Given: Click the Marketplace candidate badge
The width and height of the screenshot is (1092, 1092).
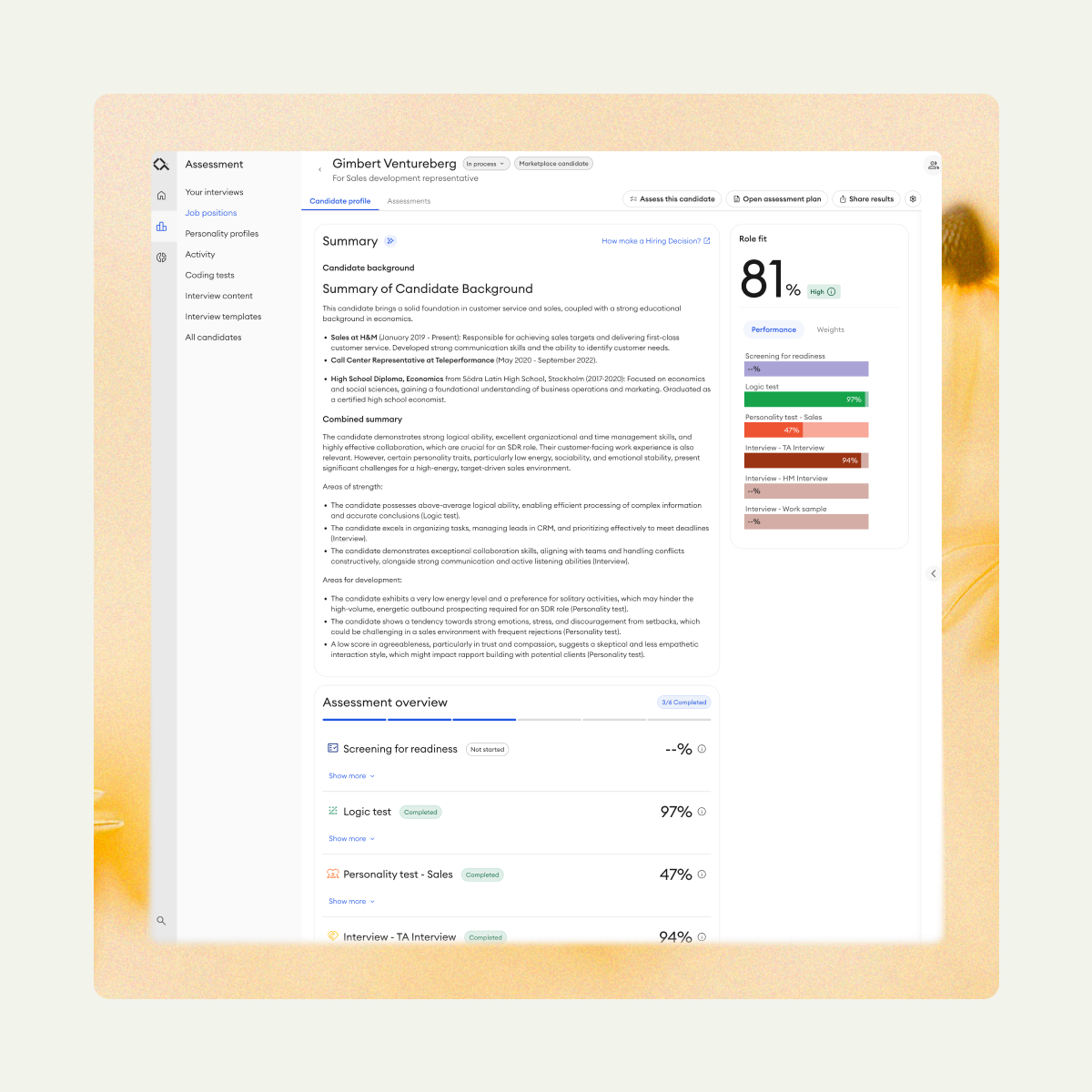Looking at the screenshot, I should (553, 163).
